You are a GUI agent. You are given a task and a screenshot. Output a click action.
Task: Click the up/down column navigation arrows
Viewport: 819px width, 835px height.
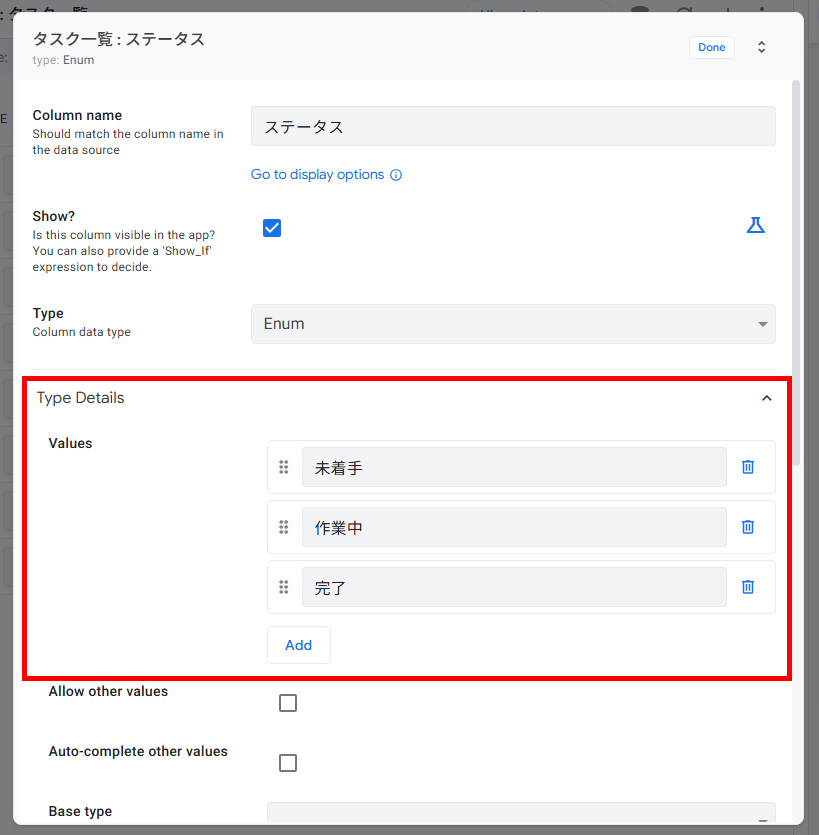(x=761, y=47)
